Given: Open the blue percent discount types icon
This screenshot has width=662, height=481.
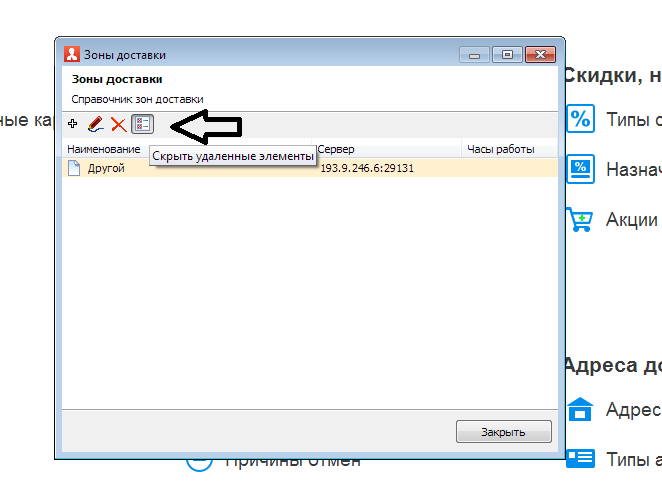Looking at the screenshot, I should [581, 119].
